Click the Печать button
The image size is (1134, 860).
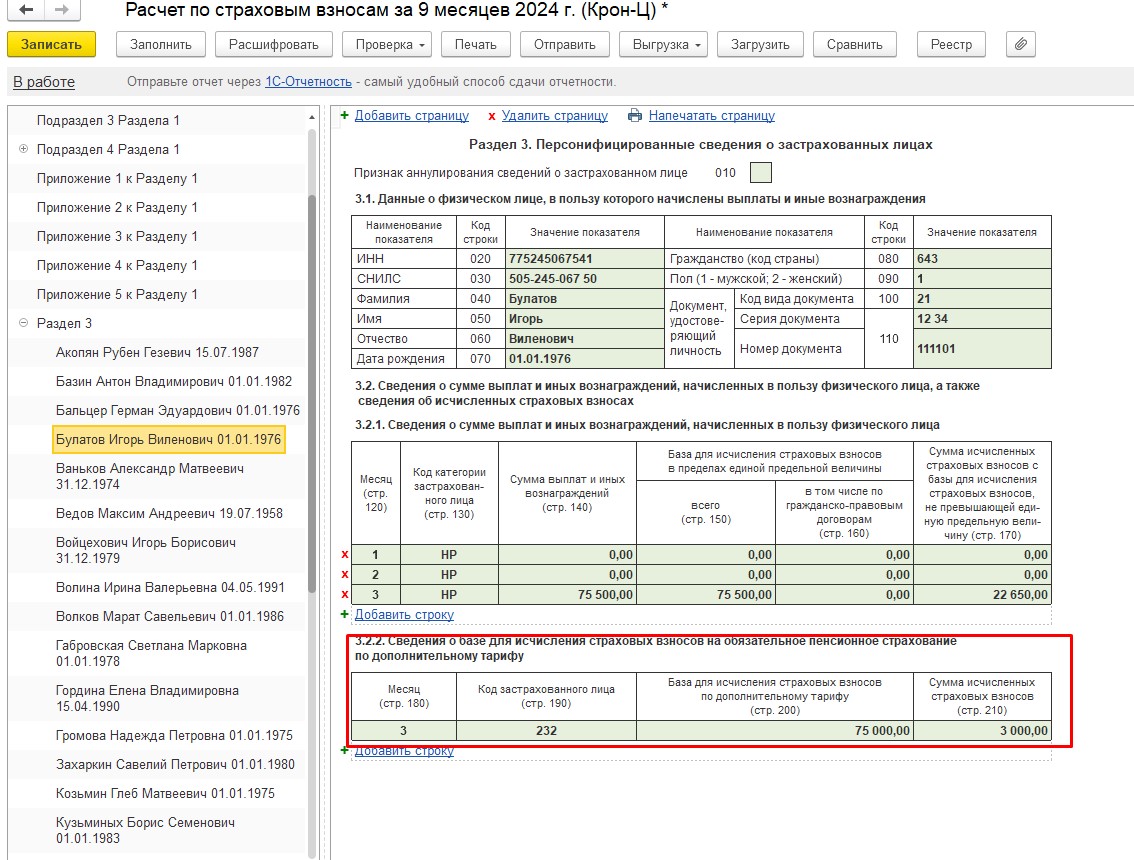coord(475,44)
